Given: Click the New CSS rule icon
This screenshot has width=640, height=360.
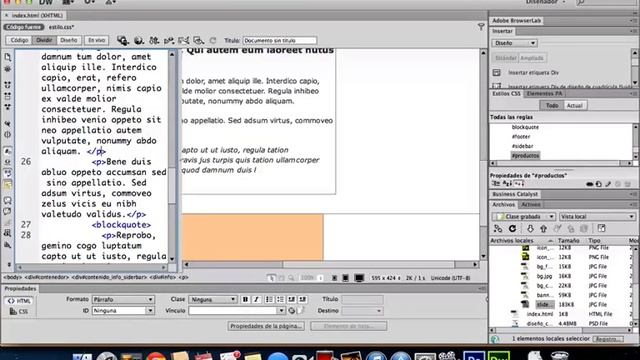Looking at the screenshot, I should point(599,184).
